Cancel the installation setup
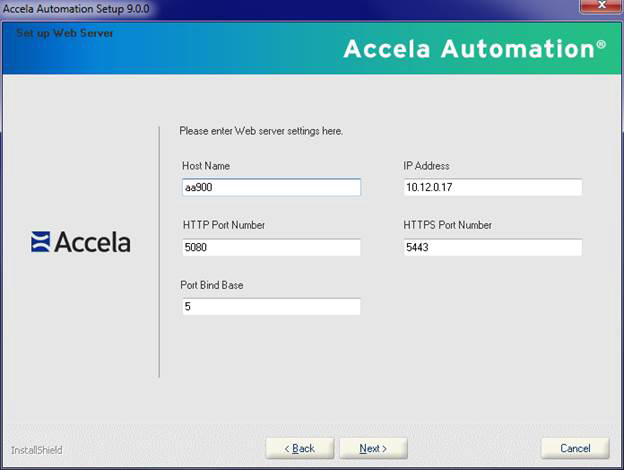 (575, 448)
